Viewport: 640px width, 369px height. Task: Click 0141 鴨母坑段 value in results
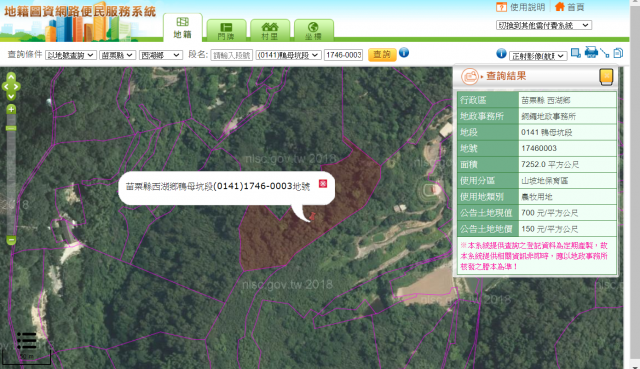547,132
